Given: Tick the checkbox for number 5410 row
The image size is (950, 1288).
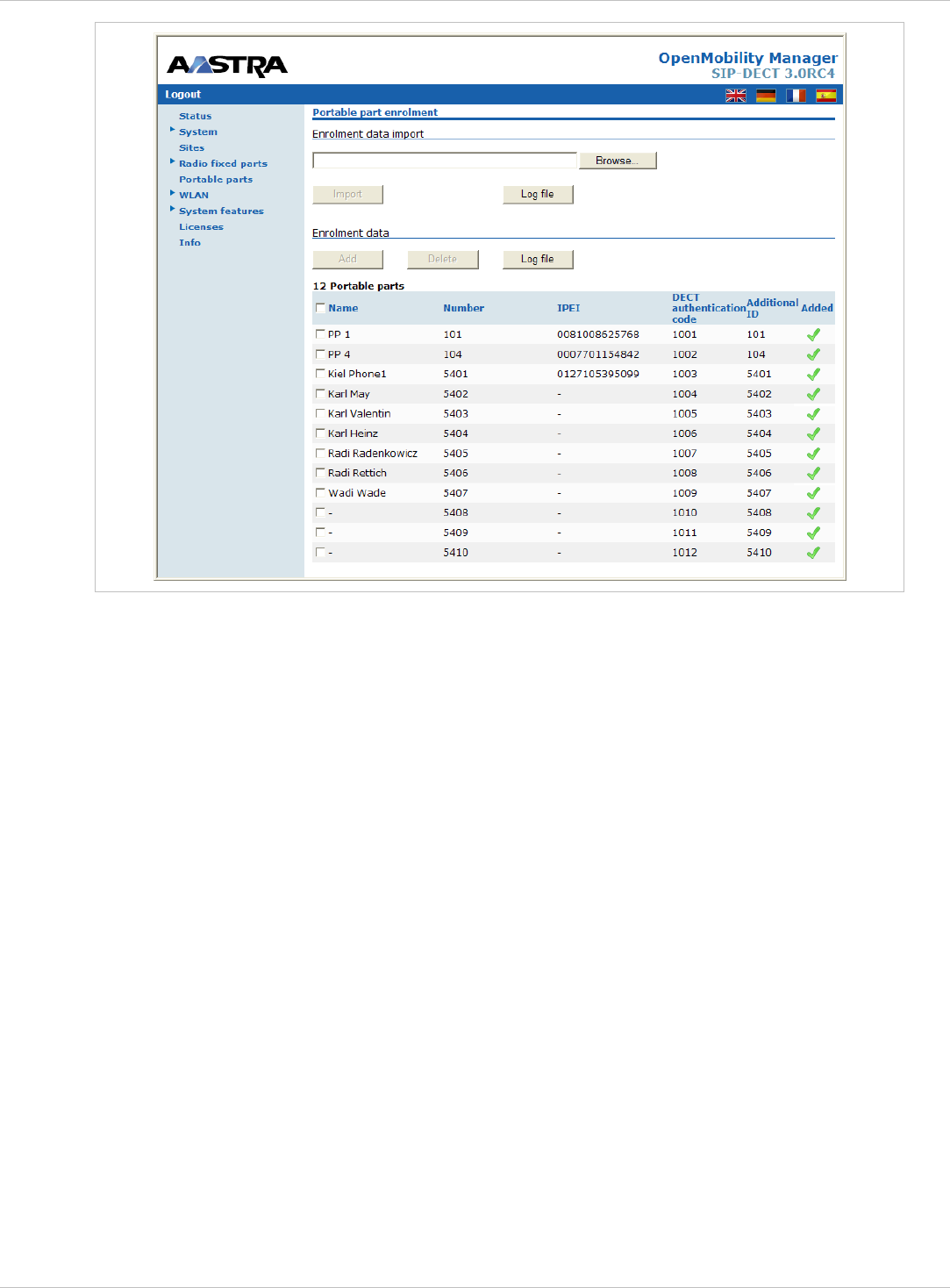Looking at the screenshot, I should pyautogui.click(x=320, y=552).
